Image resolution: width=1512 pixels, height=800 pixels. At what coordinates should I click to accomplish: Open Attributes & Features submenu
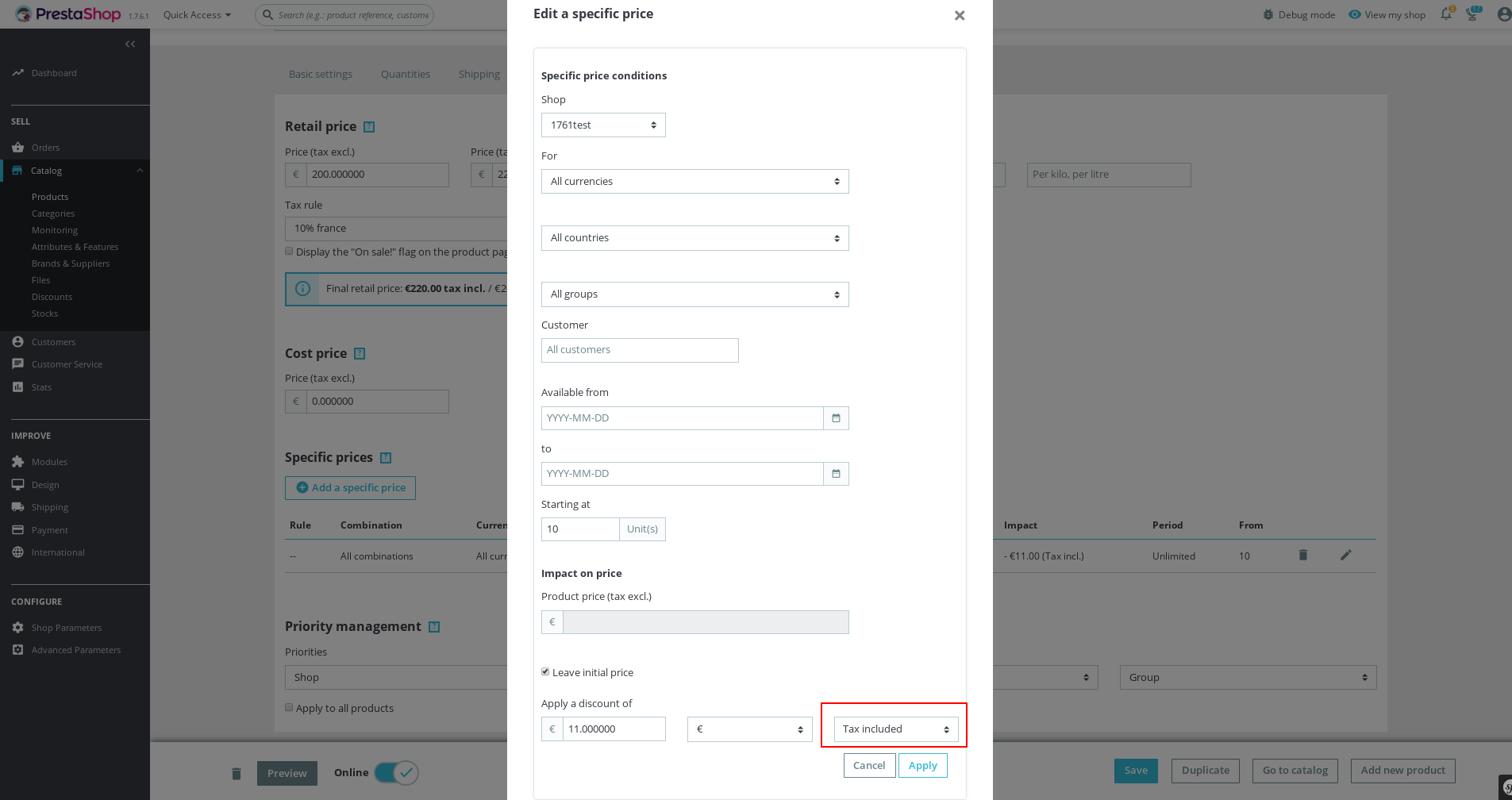(75, 247)
